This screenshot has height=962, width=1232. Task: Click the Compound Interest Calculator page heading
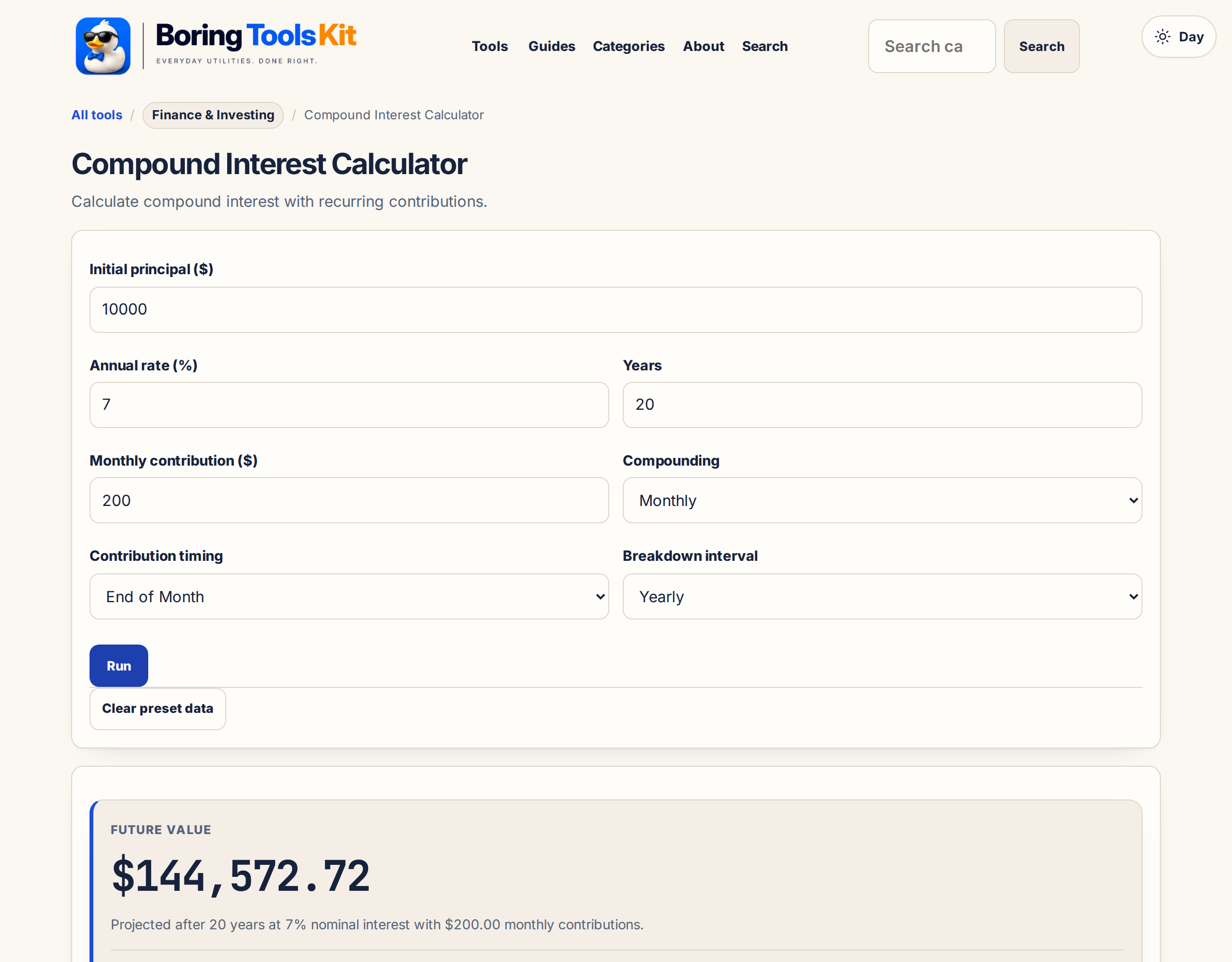(269, 164)
